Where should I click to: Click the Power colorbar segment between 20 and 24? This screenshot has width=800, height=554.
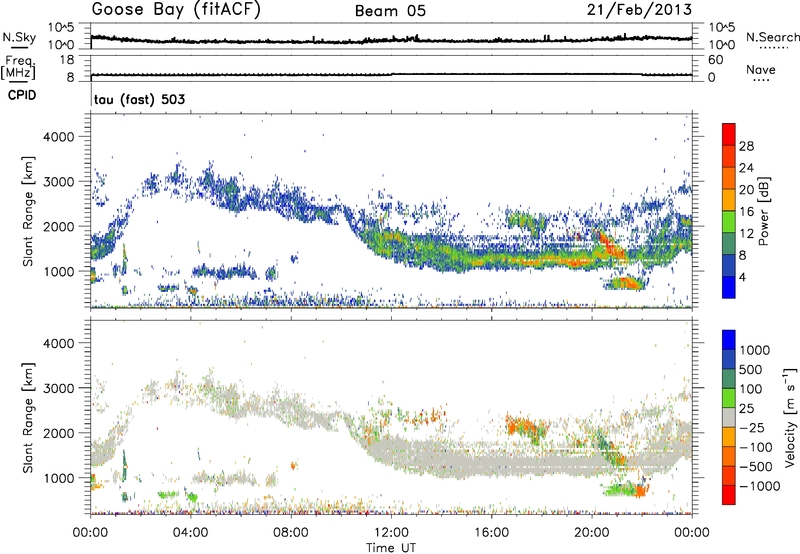(x=729, y=178)
